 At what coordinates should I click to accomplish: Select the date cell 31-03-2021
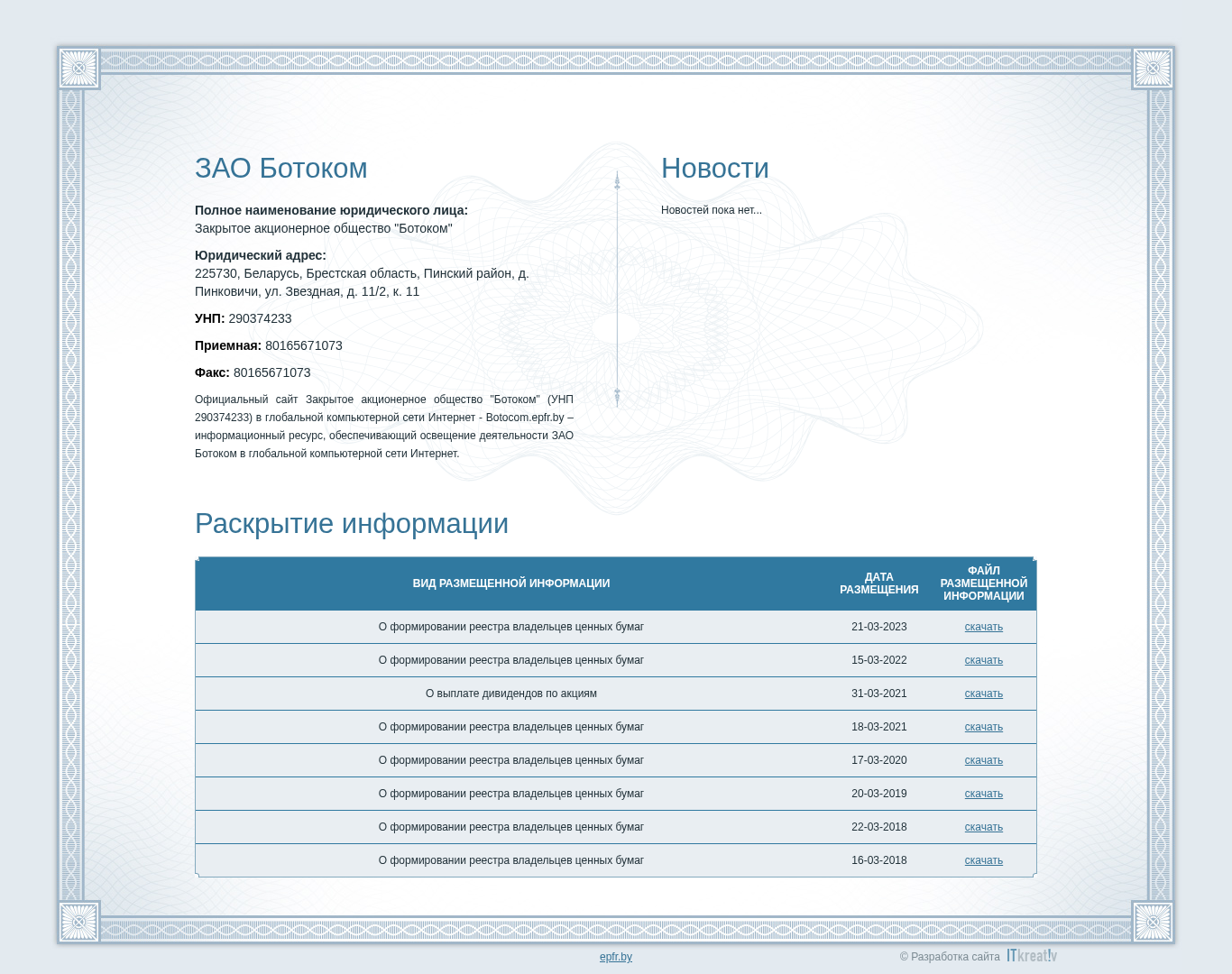pyautogui.click(x=879, y=694)
